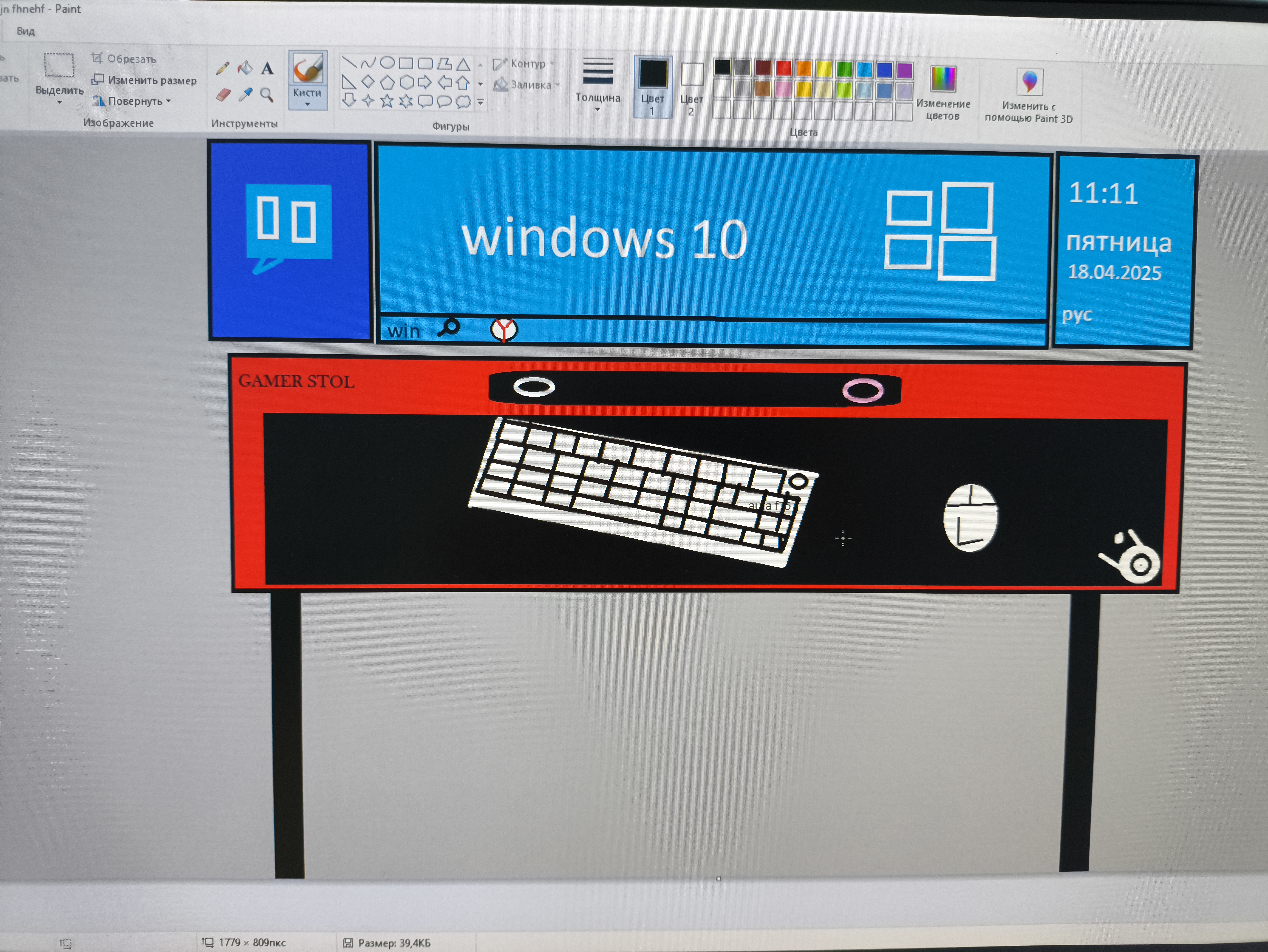
Task: Select the Fill with color bucket tool
Action: click(245, 68)
